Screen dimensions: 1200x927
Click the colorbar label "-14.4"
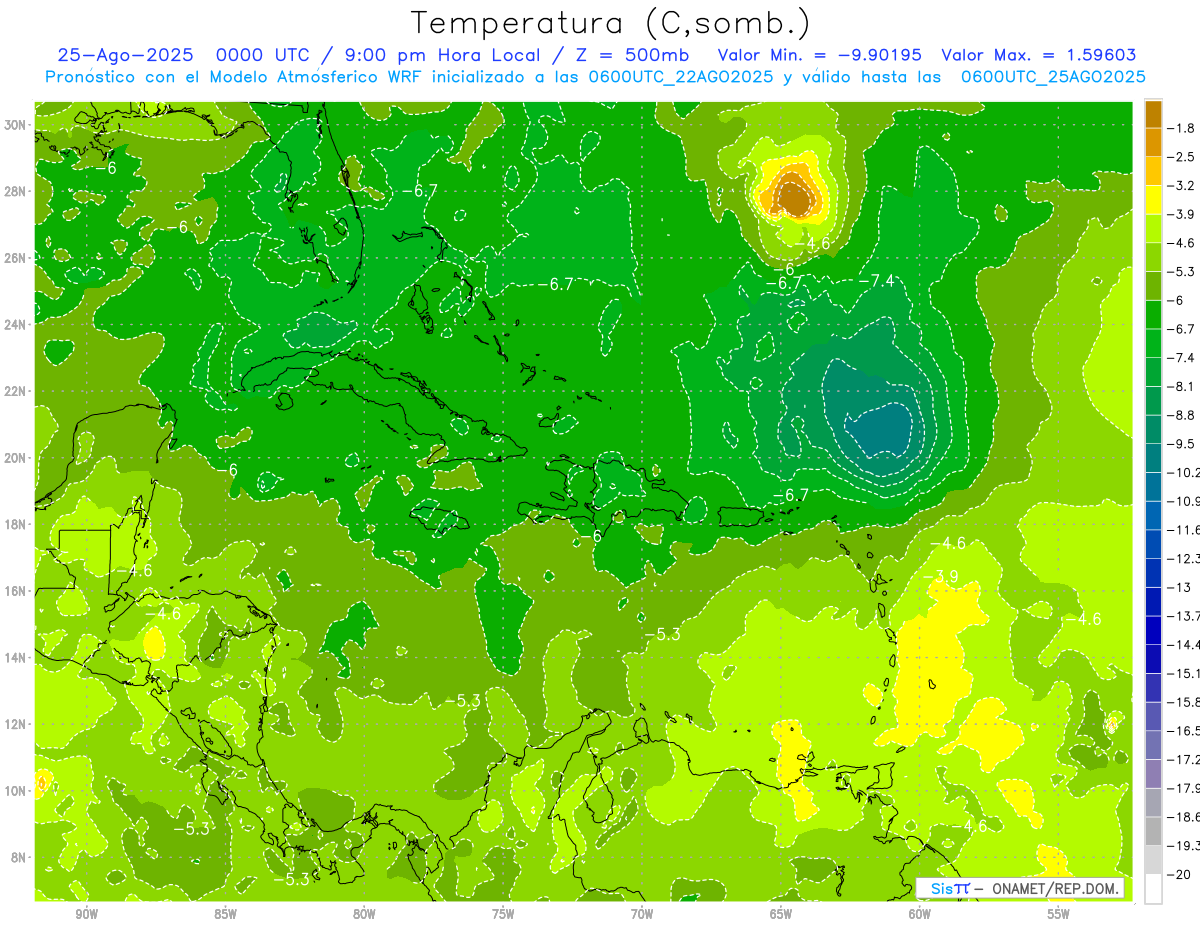coord(1184,644)
